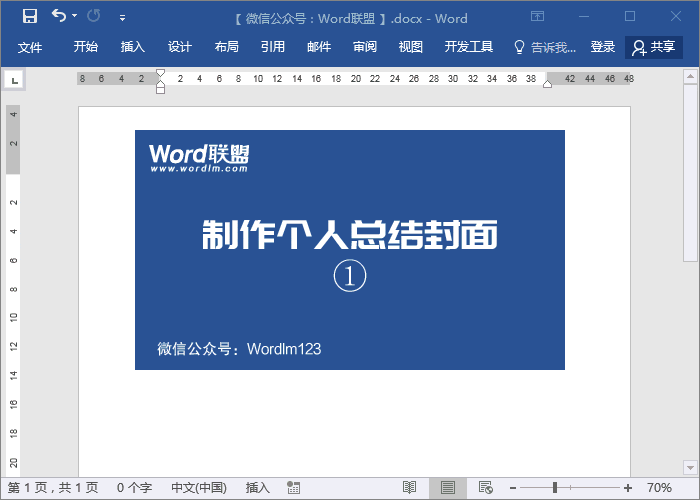
Task: Switch to Read Mode view icon
Action: [409, 488]
